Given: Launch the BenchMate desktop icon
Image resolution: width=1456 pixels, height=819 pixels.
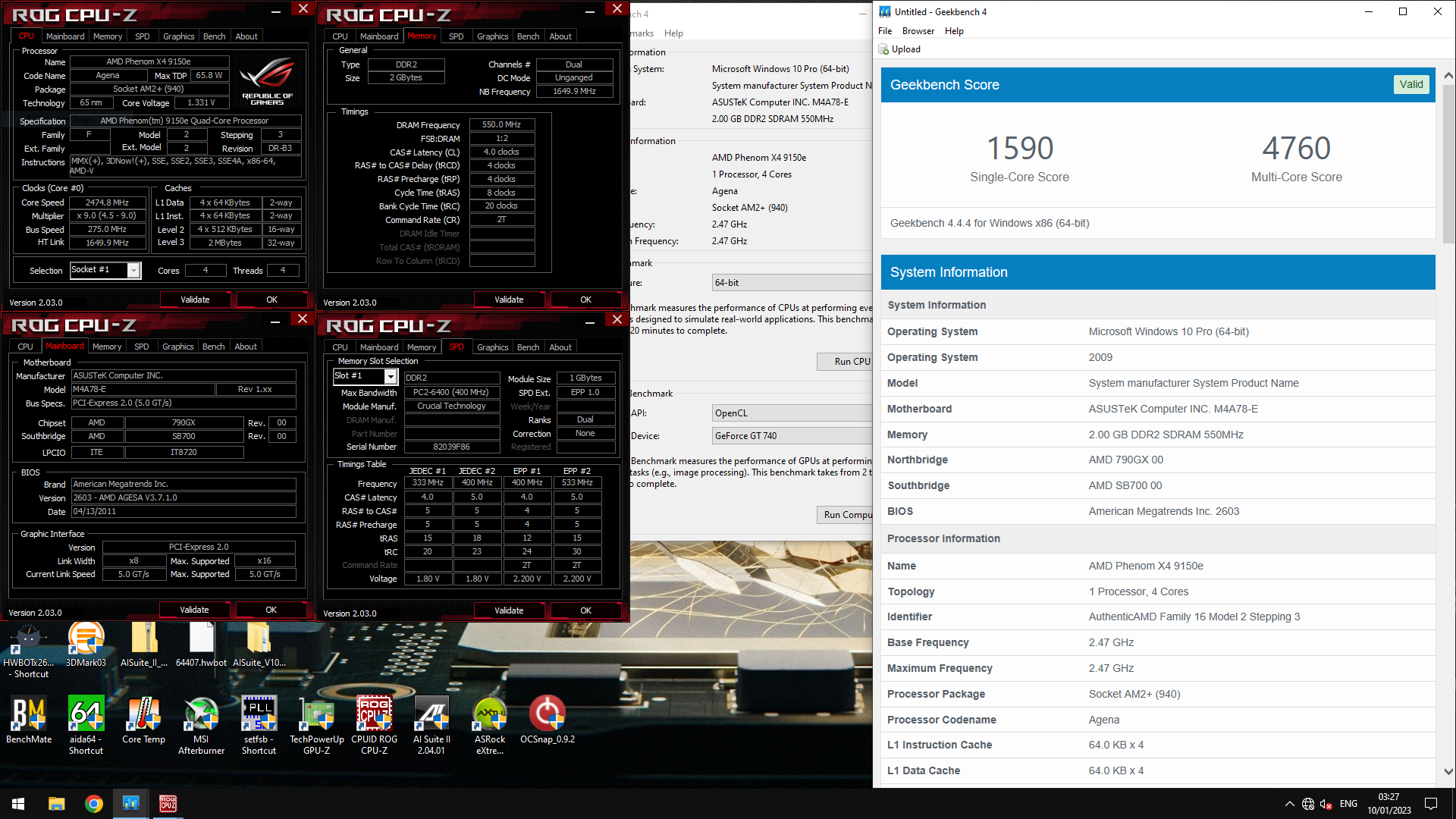Looking at the screenshot, I should click(29, 720).
